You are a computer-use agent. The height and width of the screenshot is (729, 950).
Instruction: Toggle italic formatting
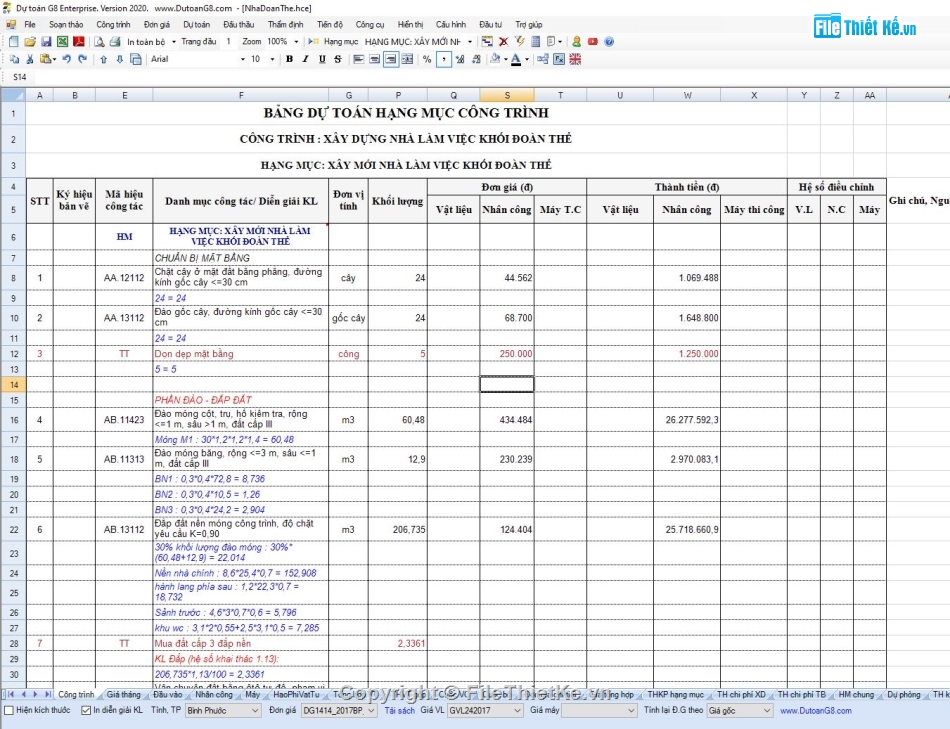(306, 59)
